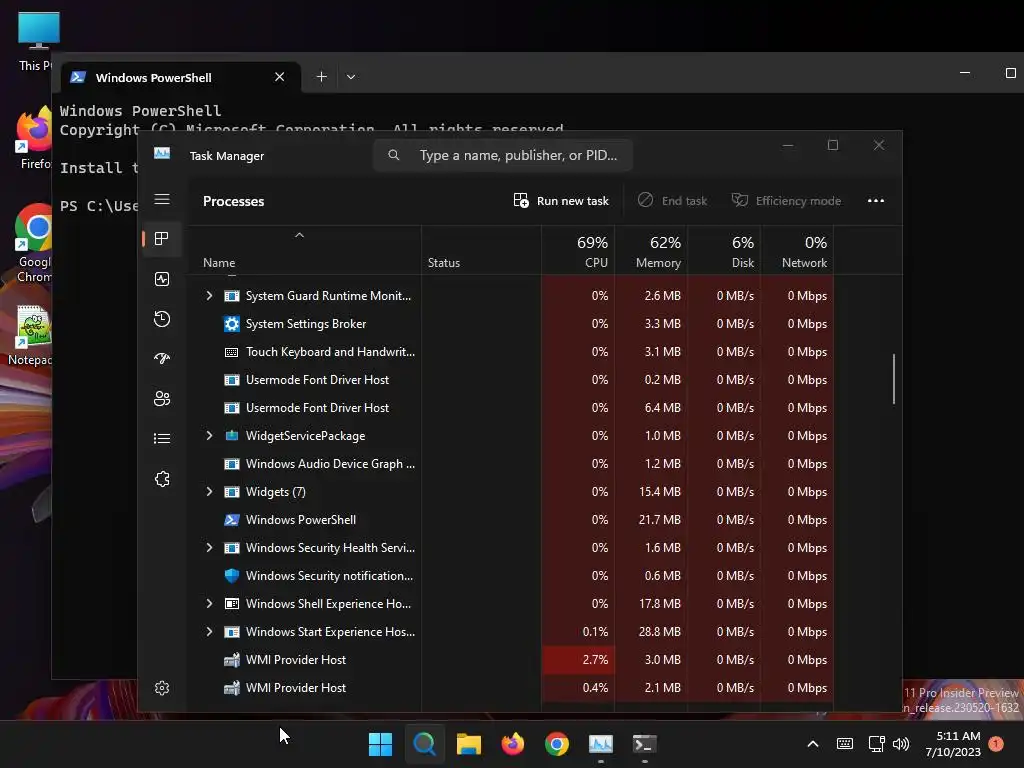Open Firefox from the taskbar

coord(513,744)
